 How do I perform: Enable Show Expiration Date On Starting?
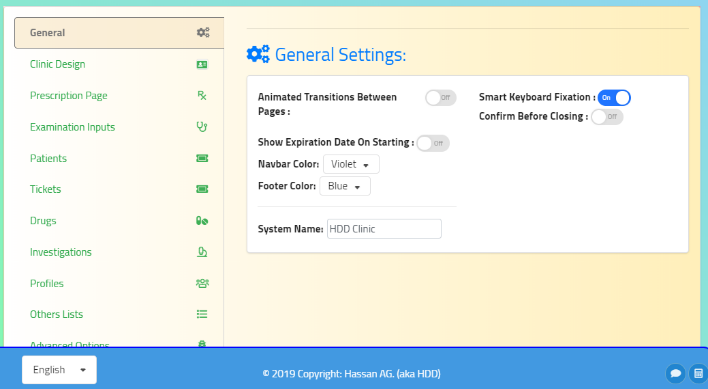433,143
